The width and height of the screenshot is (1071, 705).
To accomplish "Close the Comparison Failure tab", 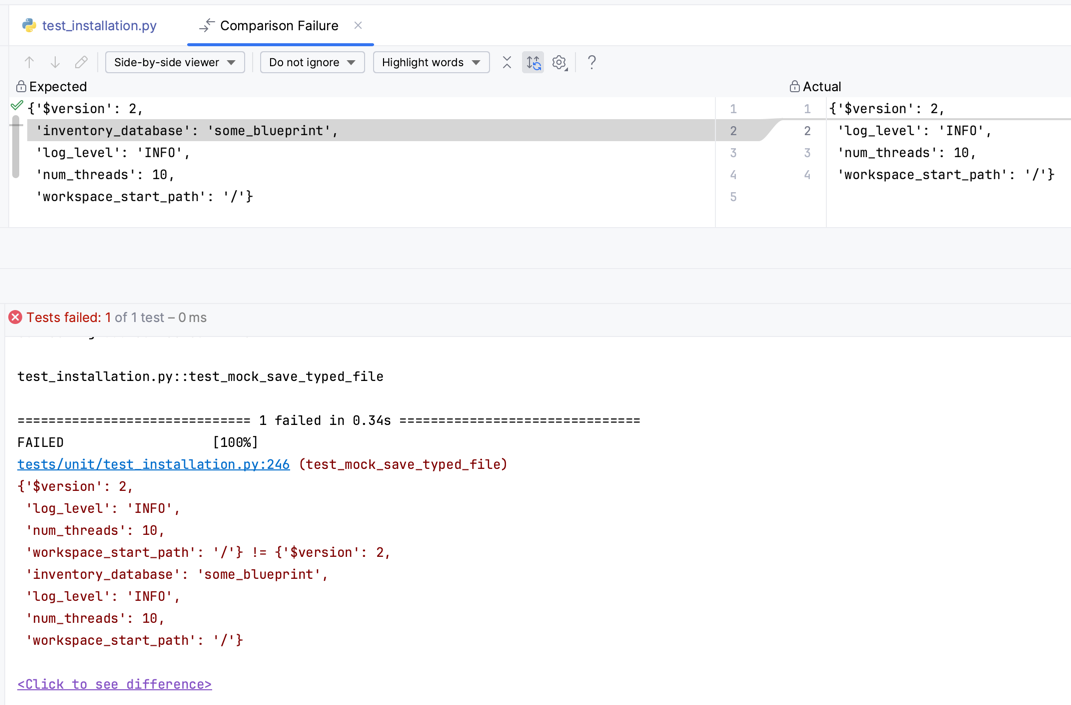I will [358, 25].
